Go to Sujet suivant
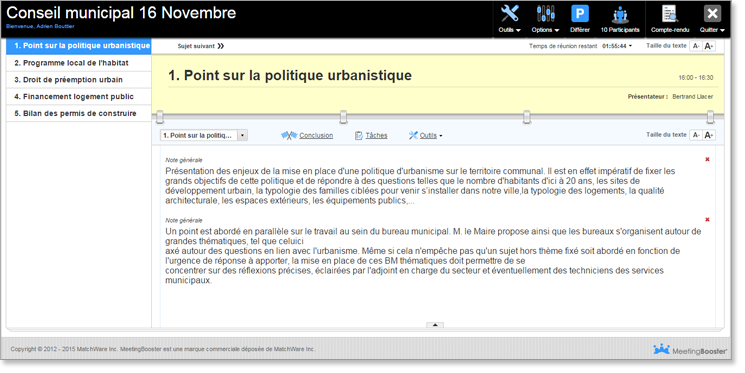 (x=201, y=46)
